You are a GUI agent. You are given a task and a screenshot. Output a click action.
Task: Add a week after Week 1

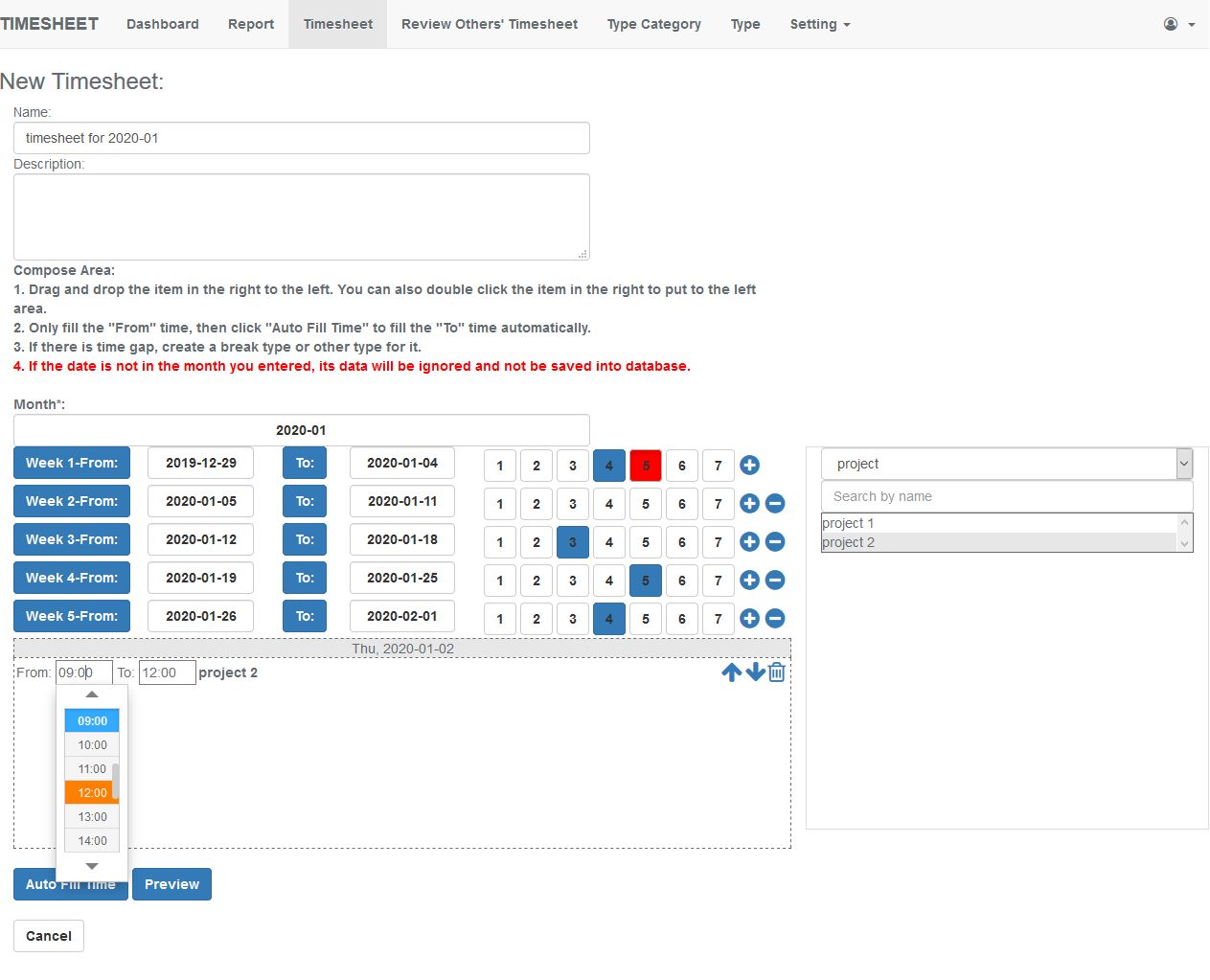tap(750, 466)
